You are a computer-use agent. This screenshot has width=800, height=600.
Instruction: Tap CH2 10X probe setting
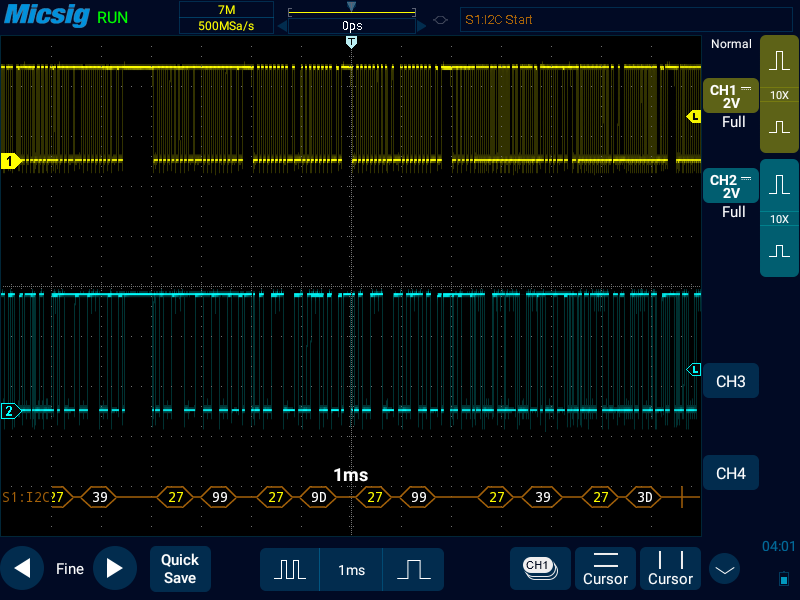tap(779, 219)
